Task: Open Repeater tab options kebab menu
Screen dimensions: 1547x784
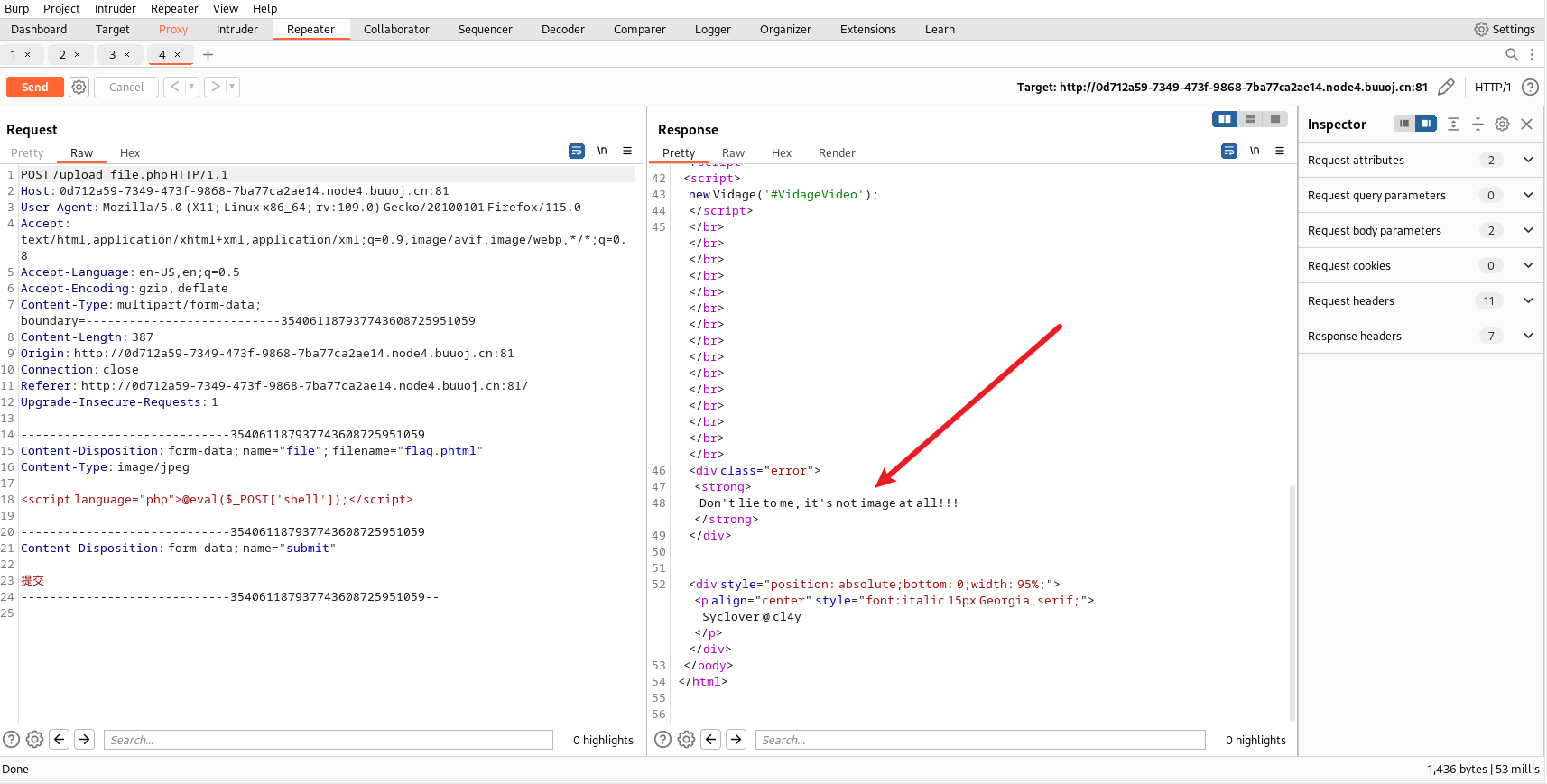Action: point(1532,54)
